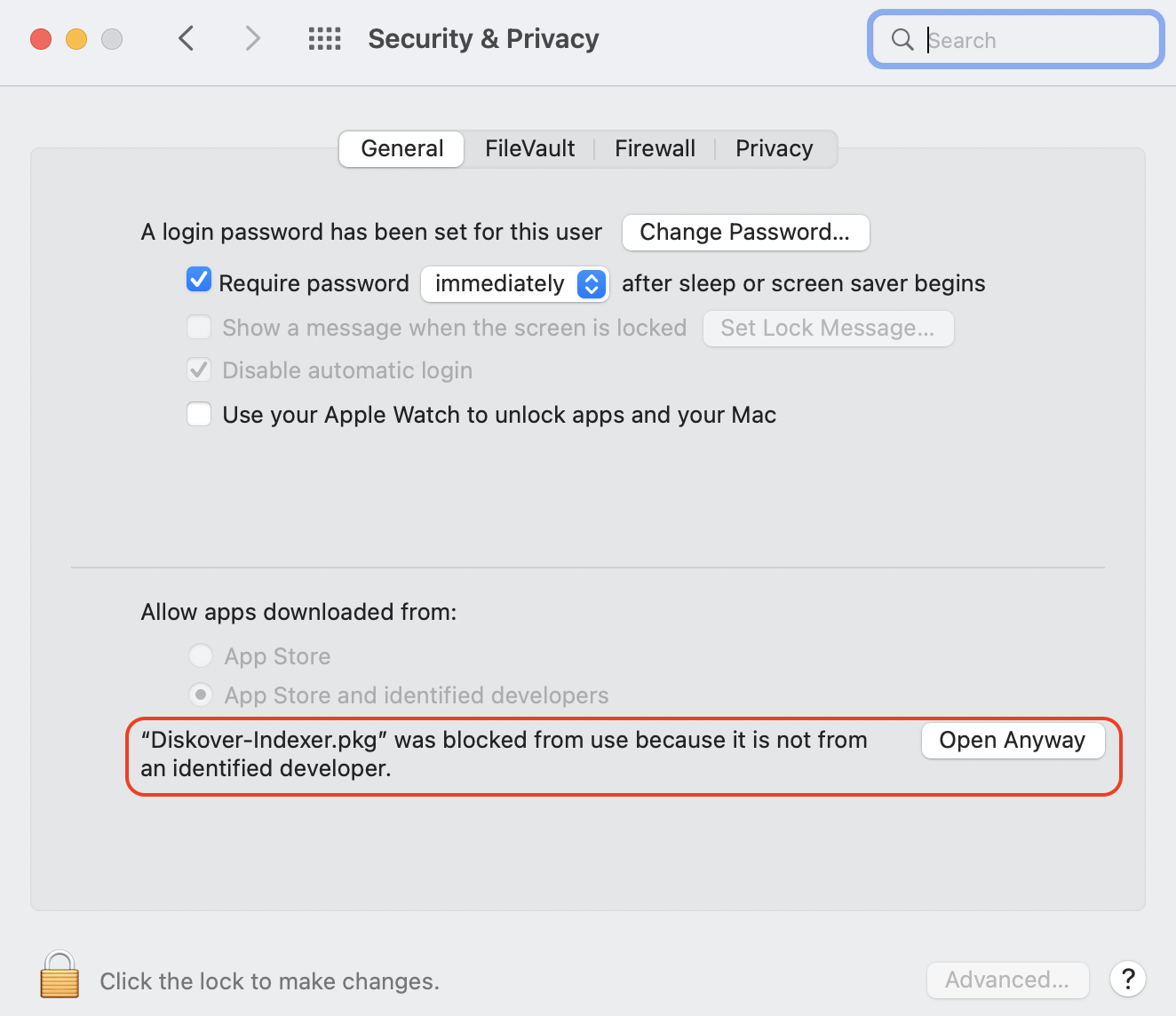1176x1016 pixels.
Task: Enable Apple Watch unlock checkbox
Action: (199, 415)
